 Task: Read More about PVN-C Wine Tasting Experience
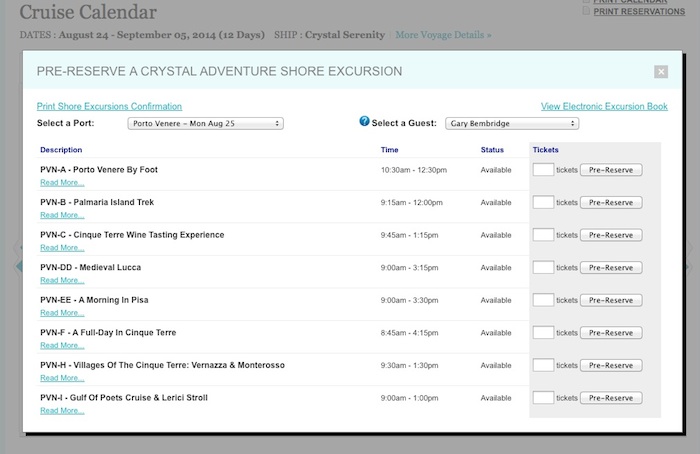(x=62, y=248)
